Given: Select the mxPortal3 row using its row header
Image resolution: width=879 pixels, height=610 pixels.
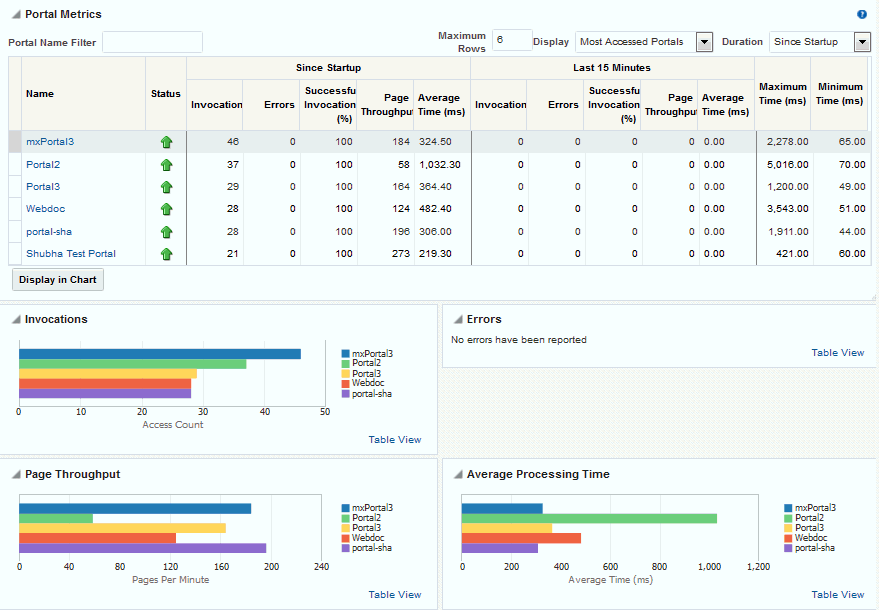Looking at the screenshot, I should coord(15,142).
